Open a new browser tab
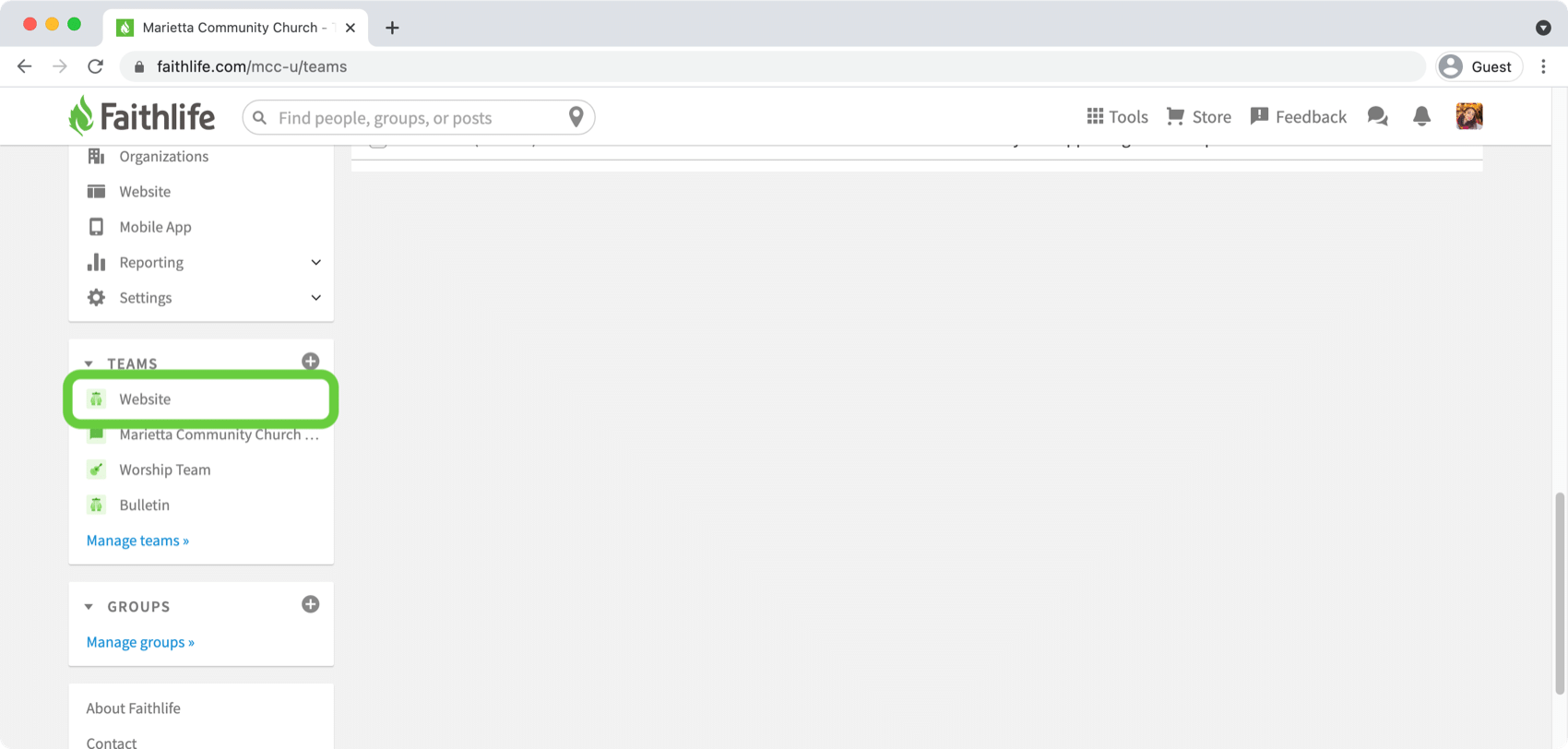 (x=392, y=28)
